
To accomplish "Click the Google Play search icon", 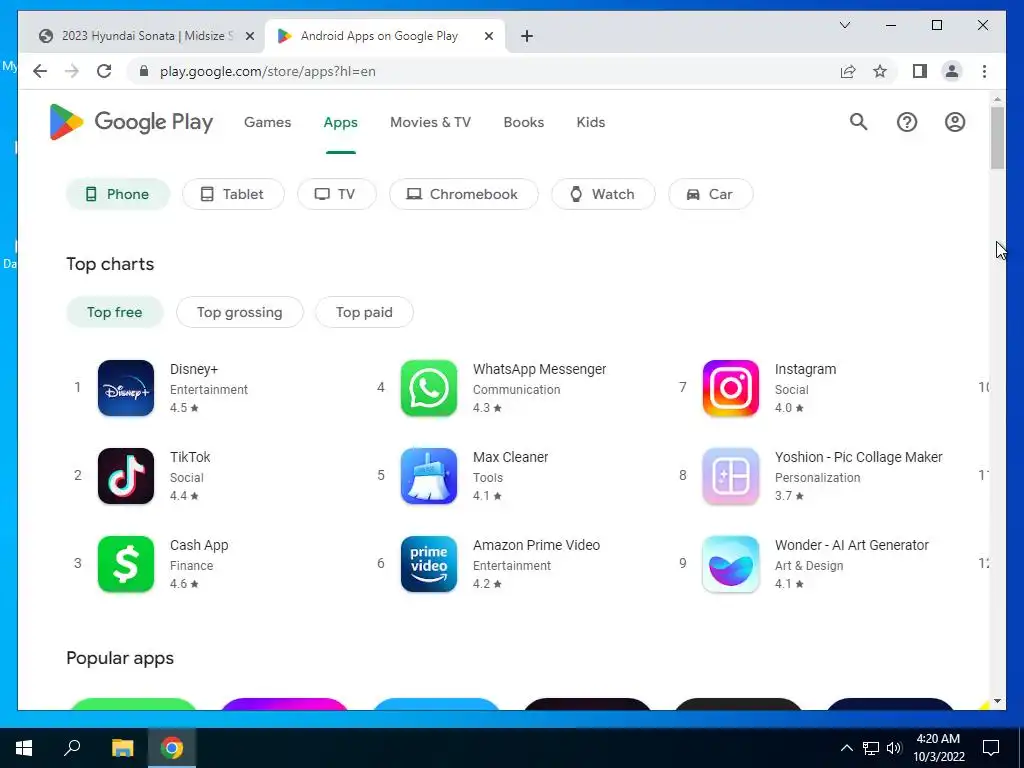I will (x=859, y=122).
